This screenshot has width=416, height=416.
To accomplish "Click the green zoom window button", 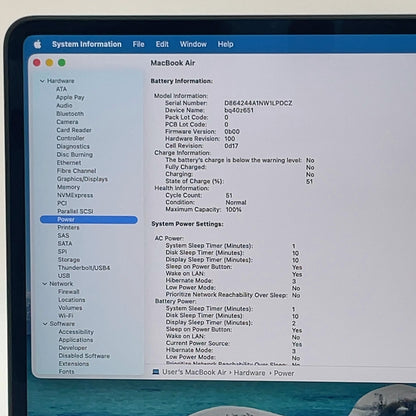I will (62, 62).
